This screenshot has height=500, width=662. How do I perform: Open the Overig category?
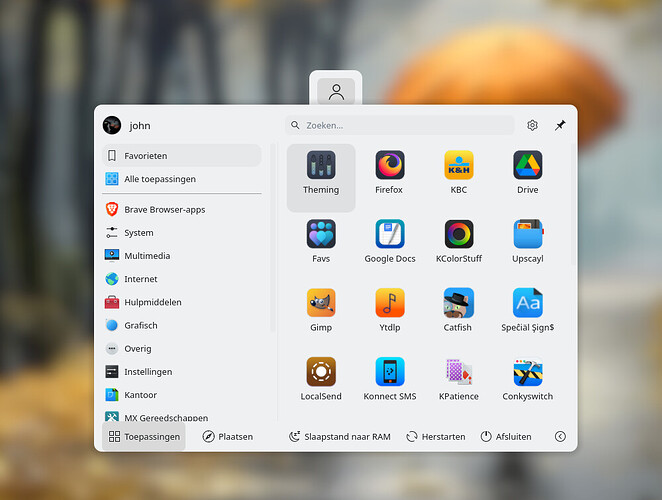[x=182, y=349]
